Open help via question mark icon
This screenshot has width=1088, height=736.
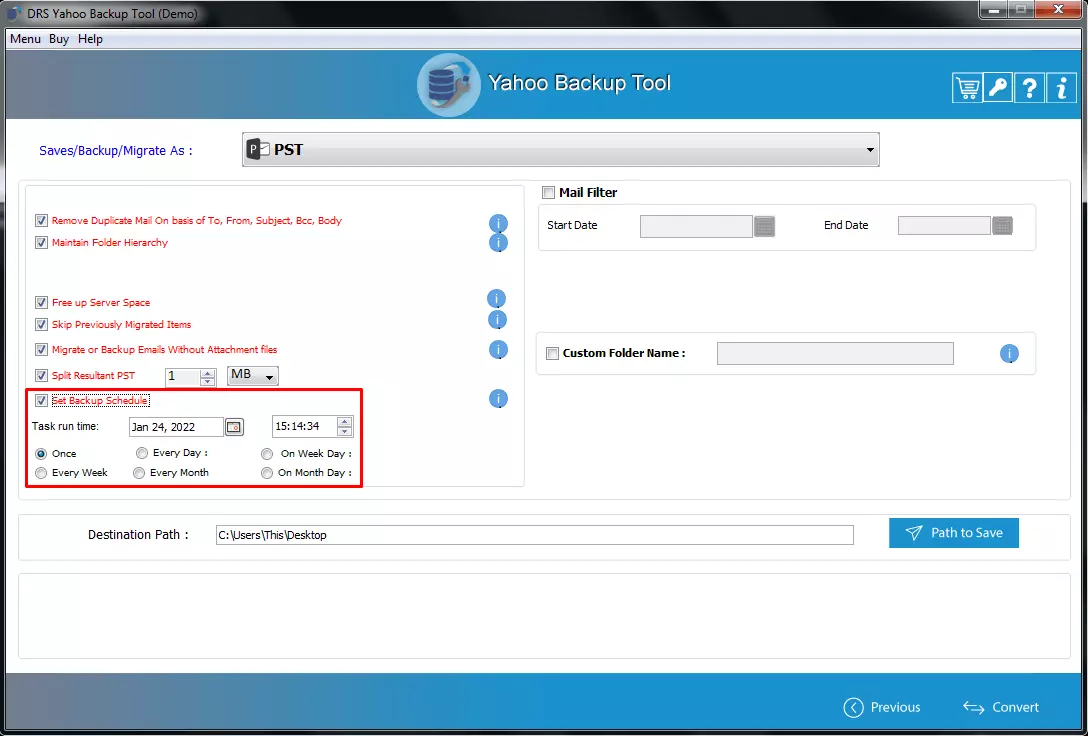1030,88
